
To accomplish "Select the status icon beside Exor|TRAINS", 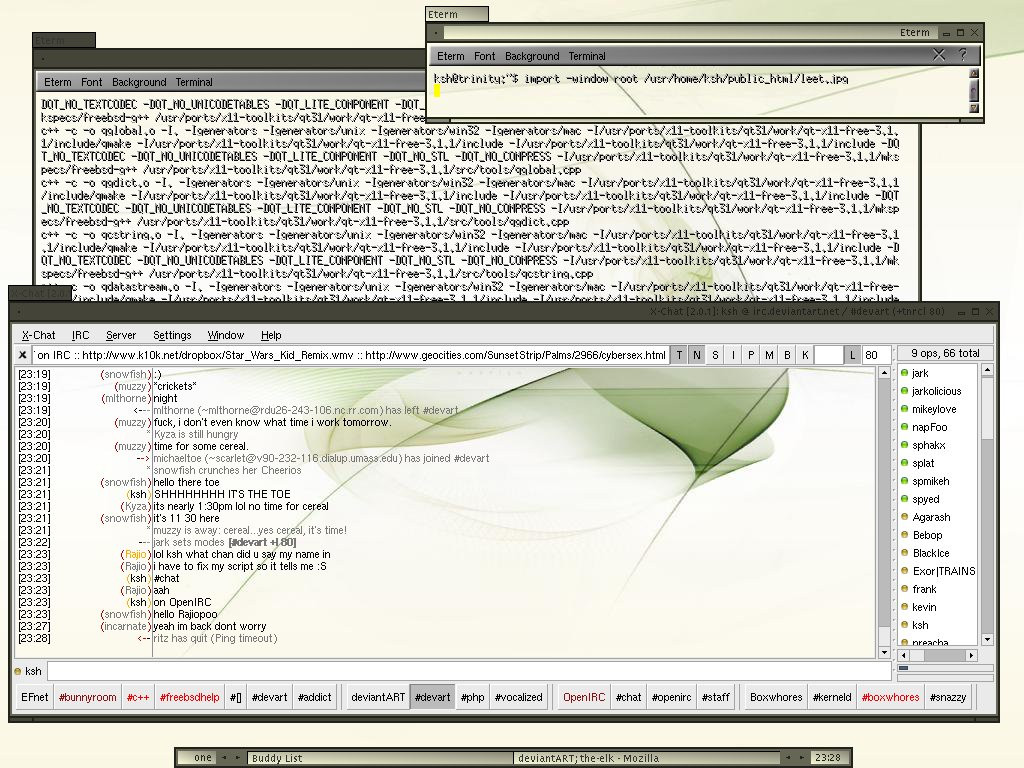I will click(904, 571).
